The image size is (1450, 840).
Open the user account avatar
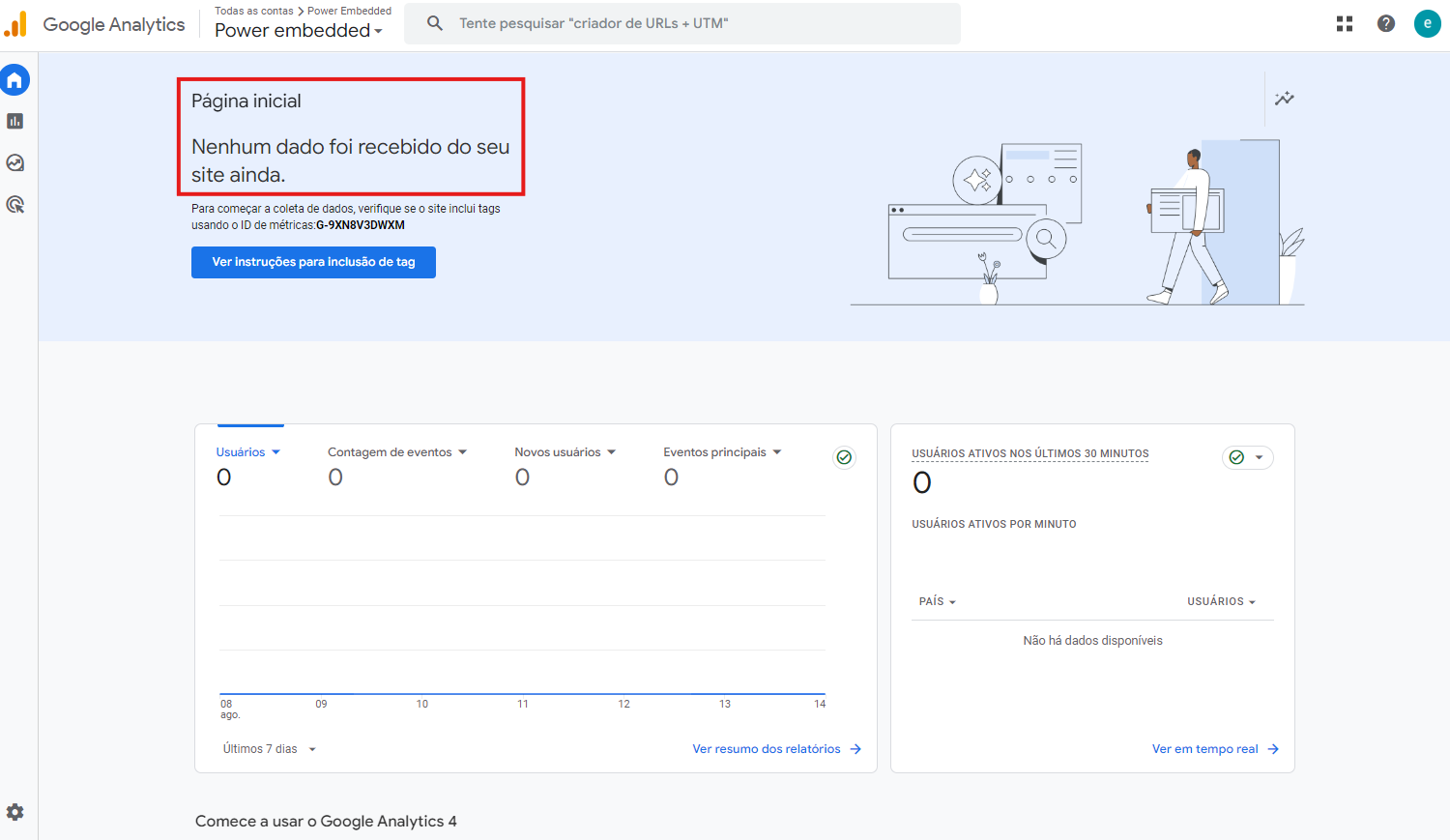pyautogui.click(x=1427, y=24)
